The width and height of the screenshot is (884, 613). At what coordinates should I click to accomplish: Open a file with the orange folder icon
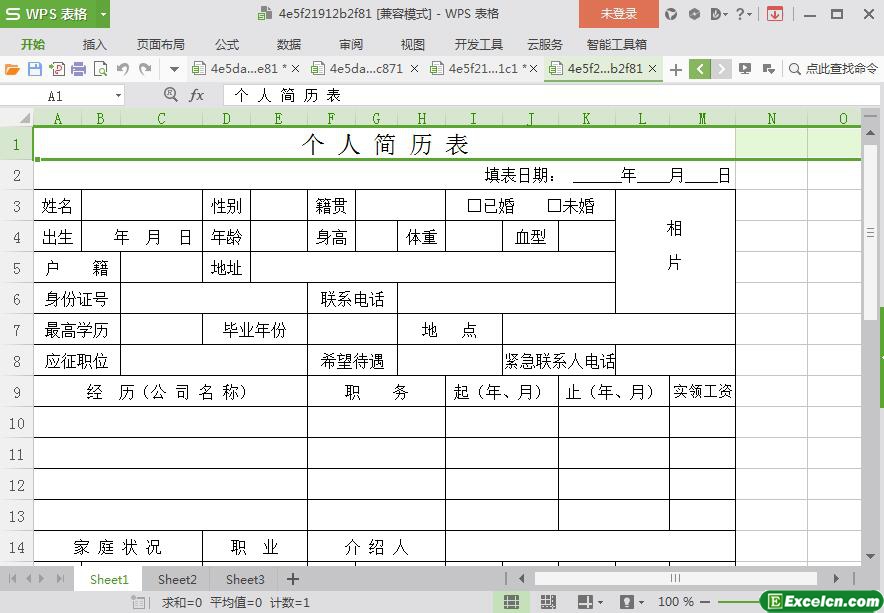coord(12,69)
